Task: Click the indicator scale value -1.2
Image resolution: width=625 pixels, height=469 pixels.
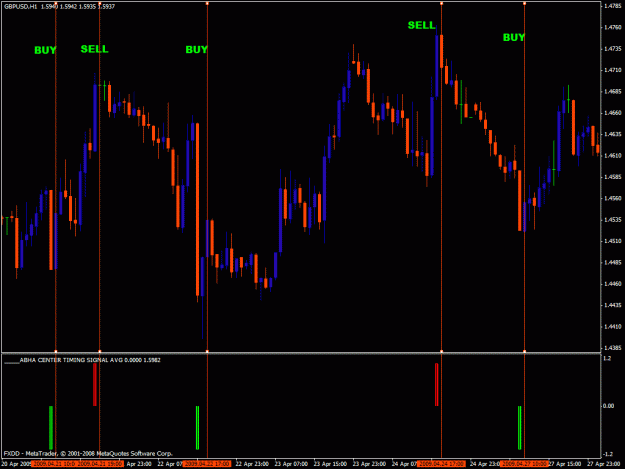Action: pyautogui.click(x=608, y=454)
